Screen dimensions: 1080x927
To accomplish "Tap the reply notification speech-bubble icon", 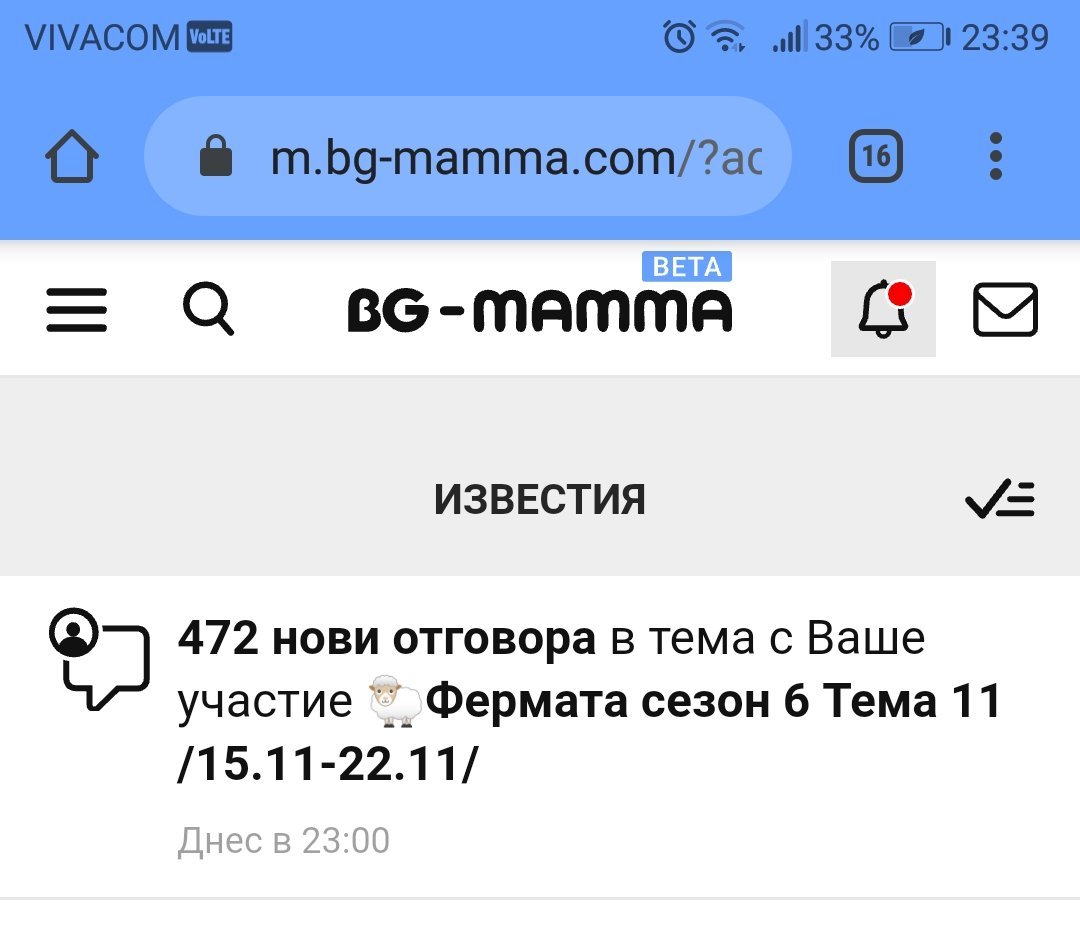I will [98, 657].
